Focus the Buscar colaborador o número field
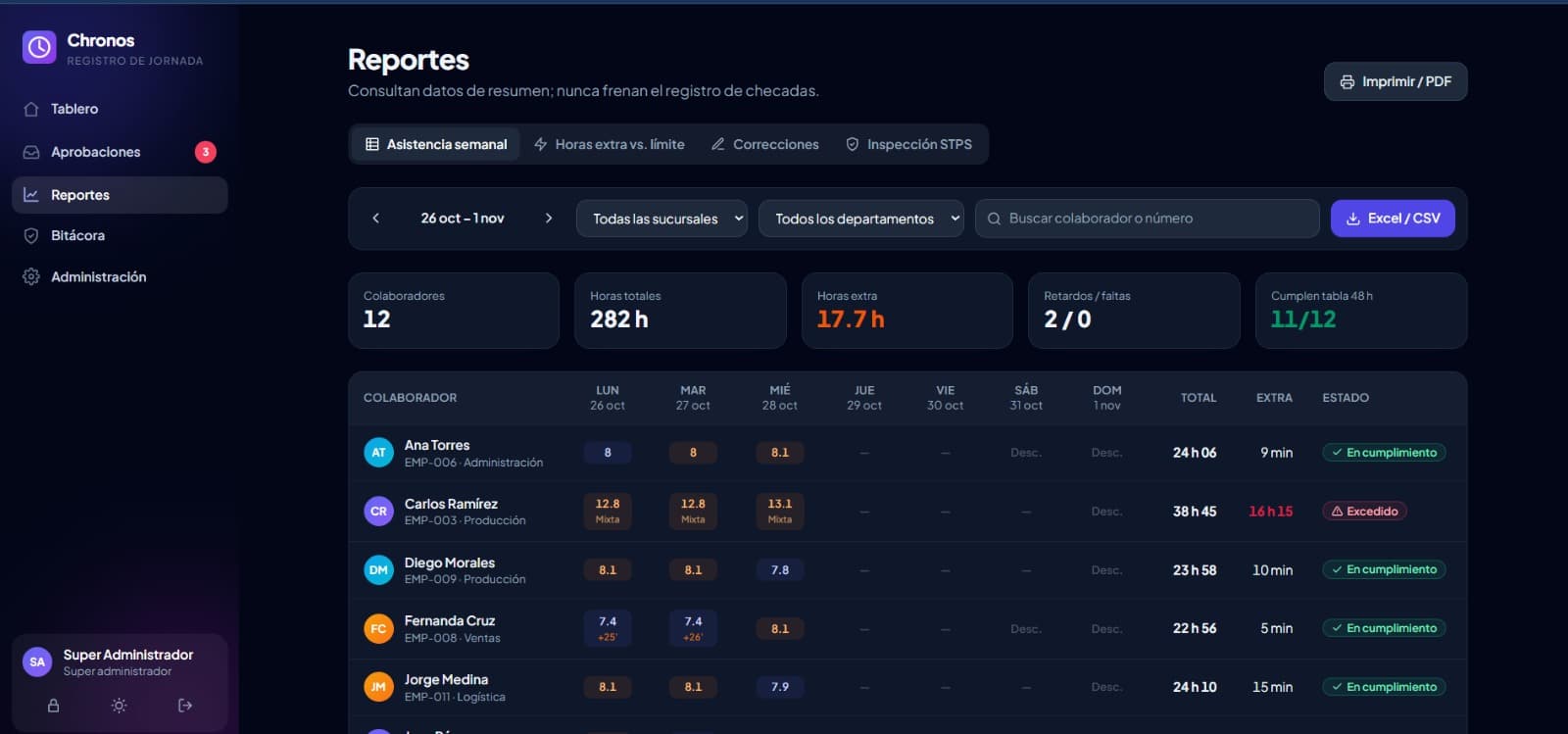This screenshot has height=734, width=1568. (x=1148, y=219)
